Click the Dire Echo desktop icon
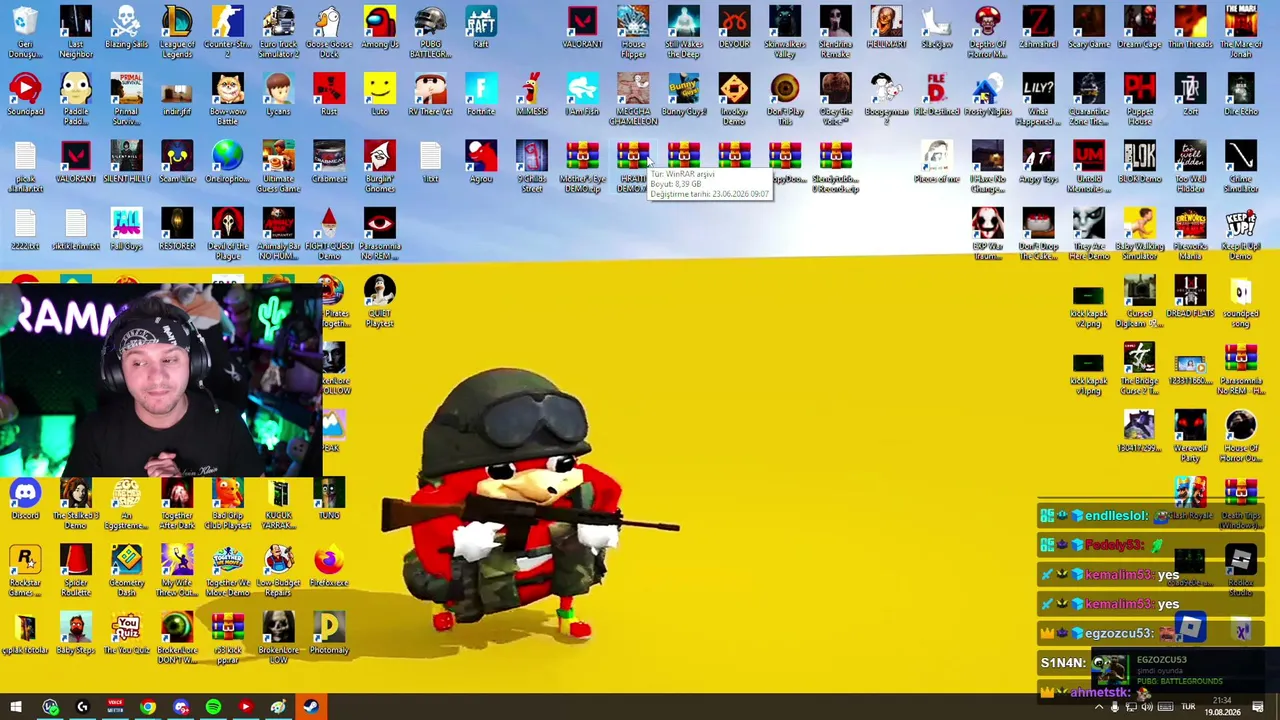 [1241, 95]
